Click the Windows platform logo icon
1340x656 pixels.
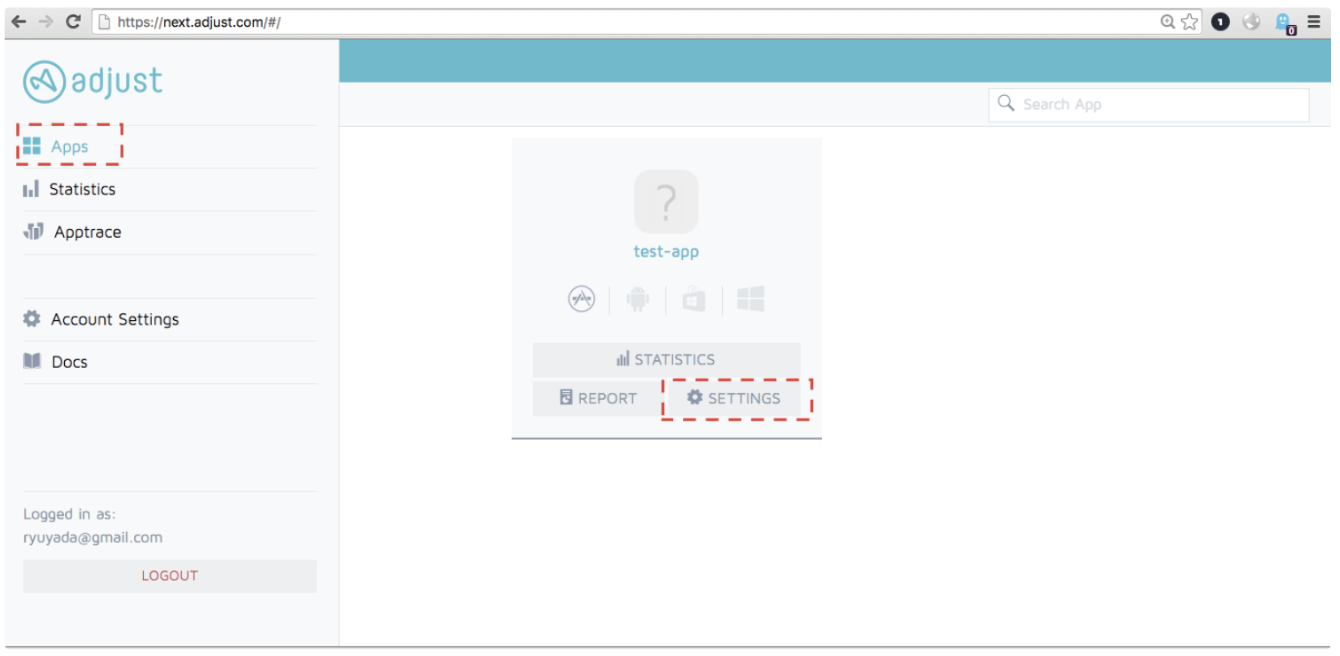750,298
